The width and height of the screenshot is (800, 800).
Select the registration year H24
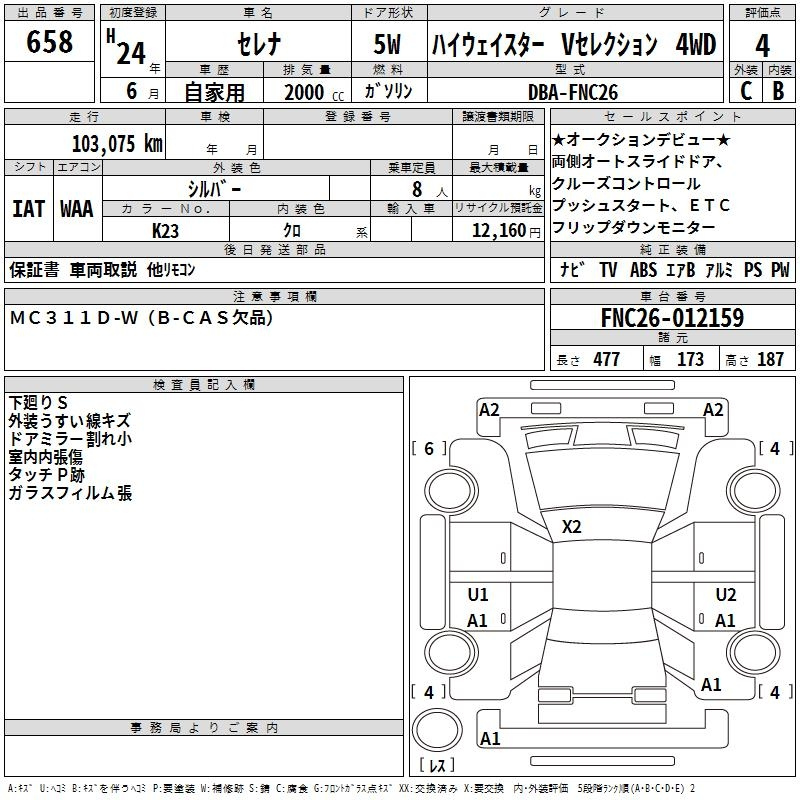tap(127, 47)
